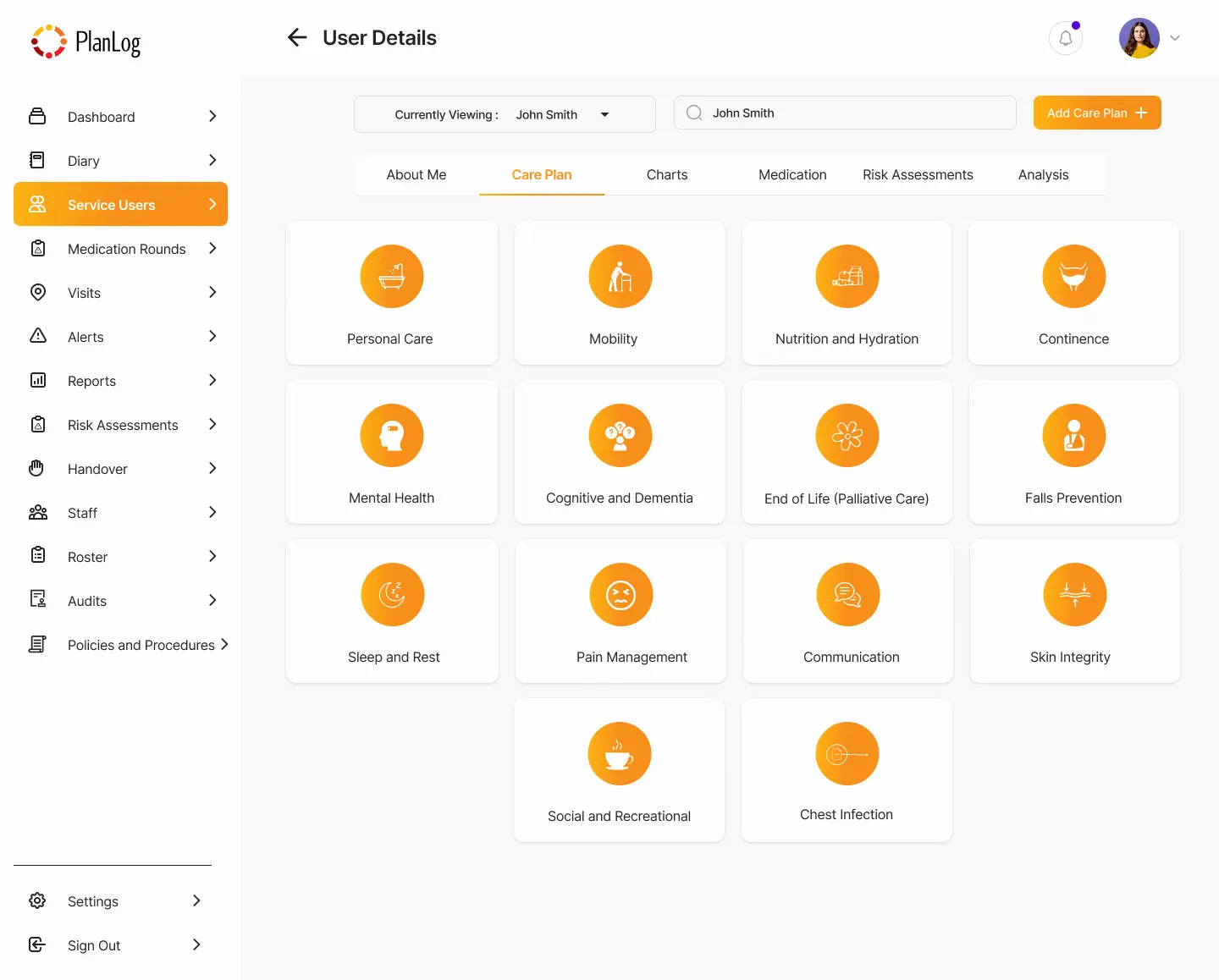Open the Skin Integrity icon
1219x980 pixels.
(1074, 595)
